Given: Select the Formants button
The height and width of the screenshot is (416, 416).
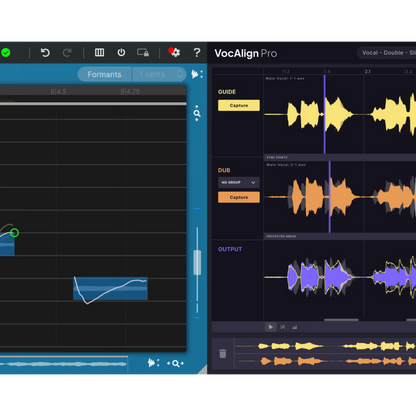Looking at the screenshot, I should [104, 74].
